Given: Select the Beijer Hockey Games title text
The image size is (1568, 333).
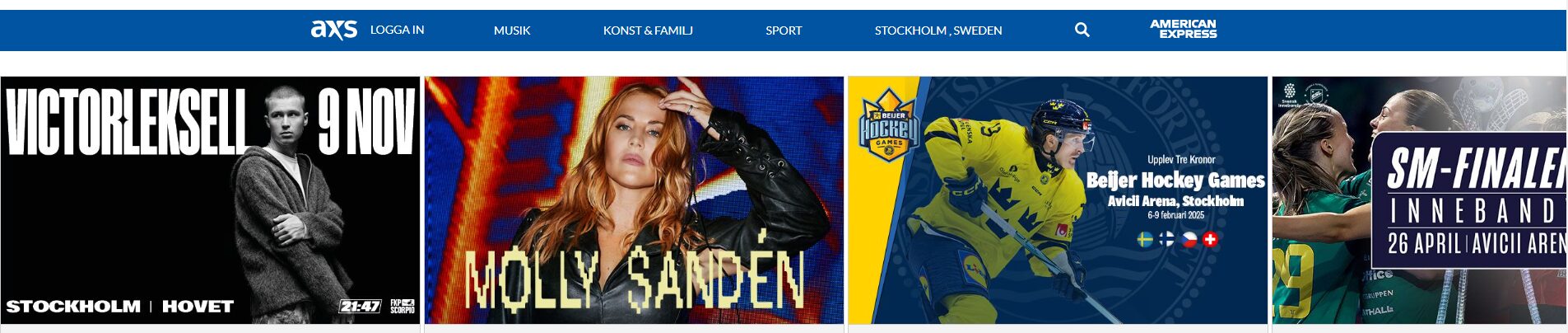Looking at the screenshot, I should point(1175,181).
